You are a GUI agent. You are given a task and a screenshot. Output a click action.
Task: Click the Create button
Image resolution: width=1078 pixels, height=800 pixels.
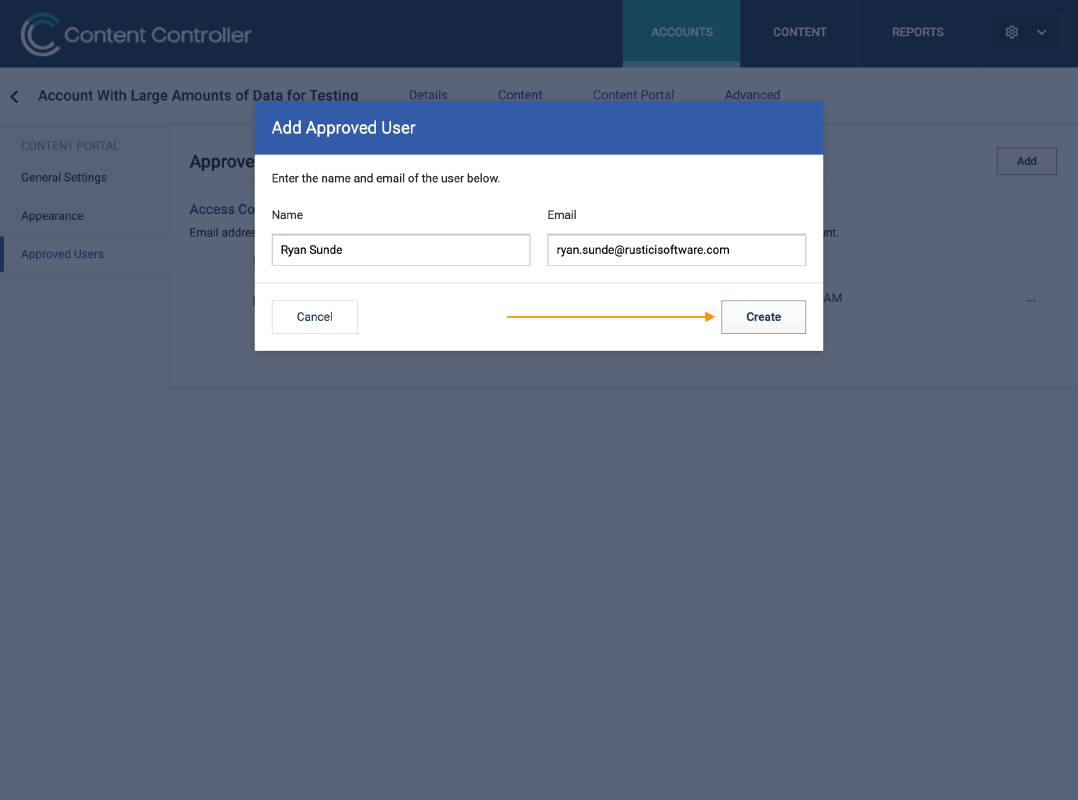click(763, 317)
